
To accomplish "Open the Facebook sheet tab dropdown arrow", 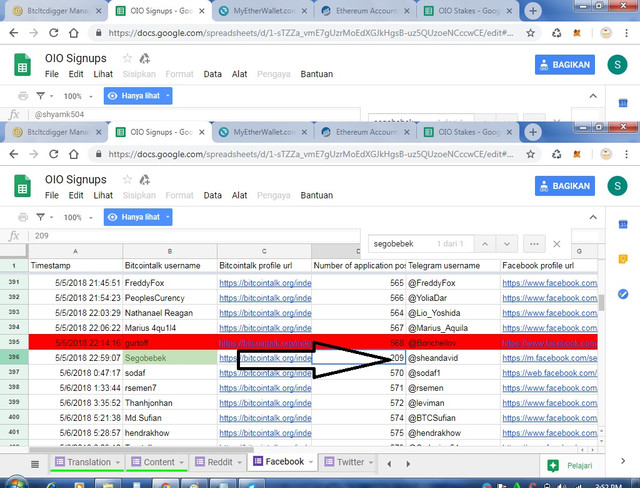I will coord(311,462).
